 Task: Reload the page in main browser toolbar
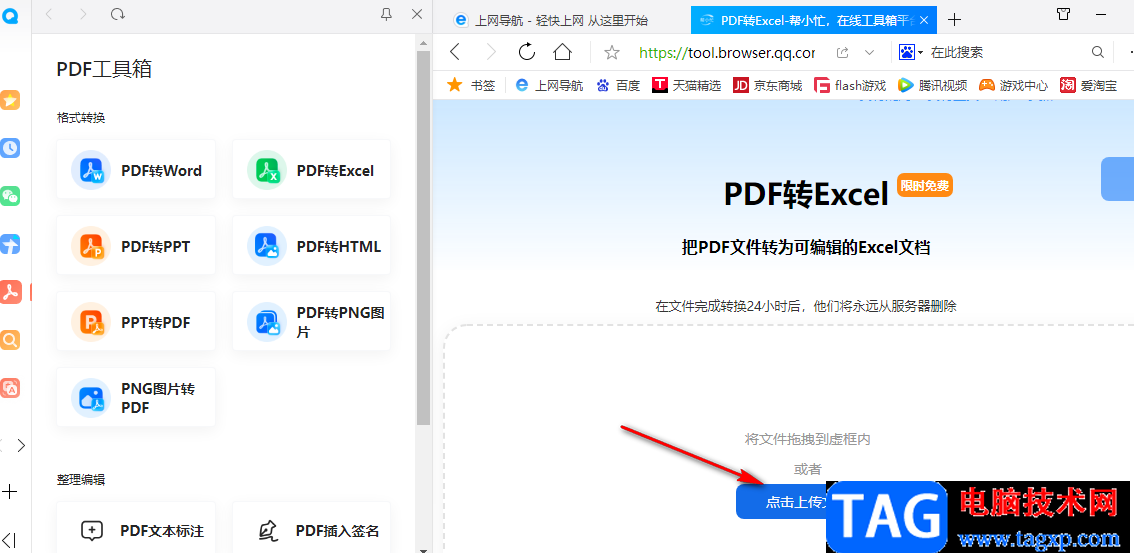click(527, 52)
